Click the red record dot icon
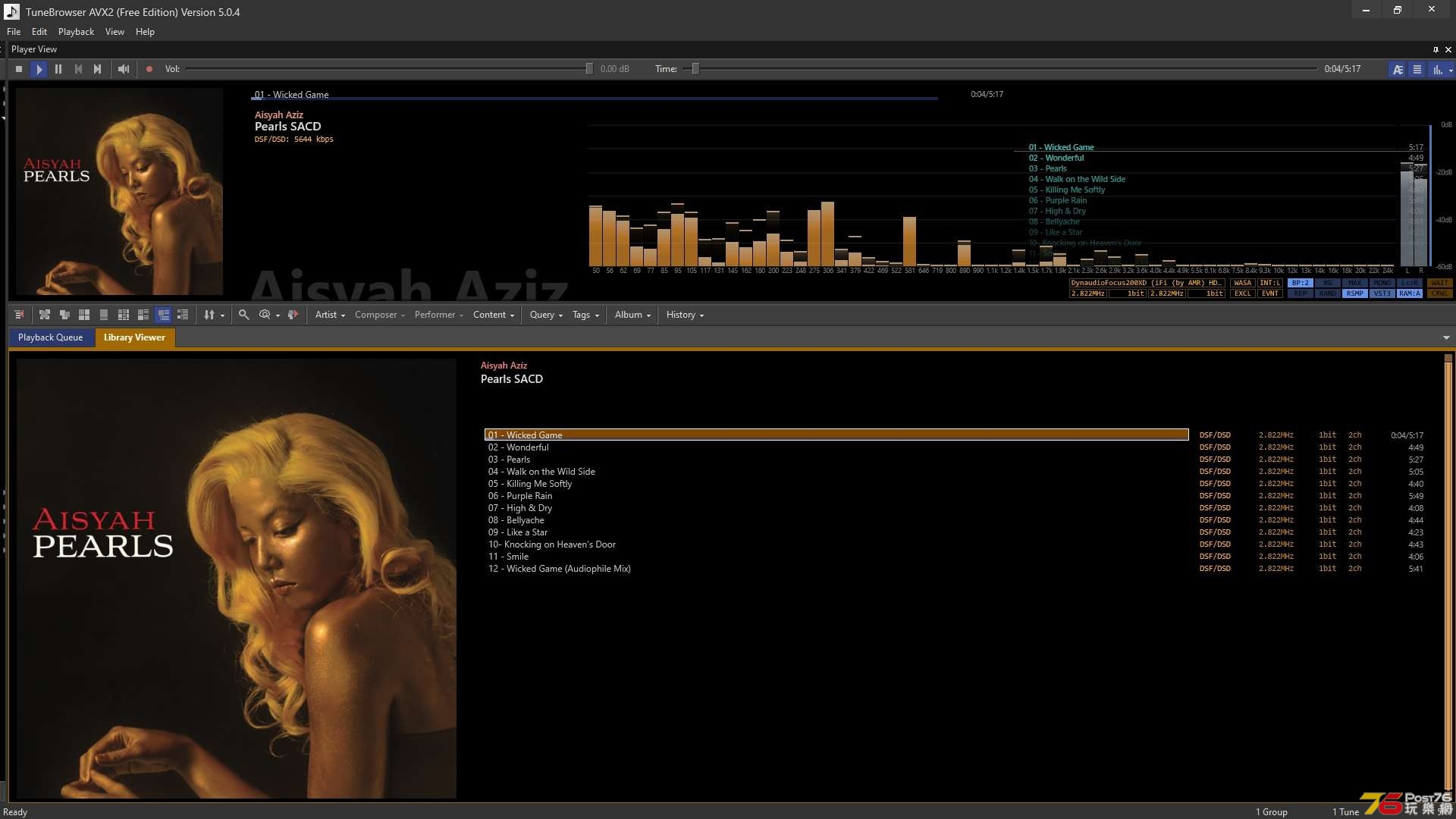 click(x=149, y=69)
